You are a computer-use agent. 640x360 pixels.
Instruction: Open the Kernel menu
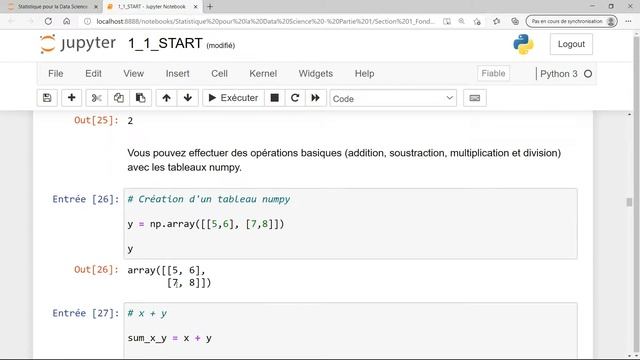pyautogui.click(x=263, y=73)
